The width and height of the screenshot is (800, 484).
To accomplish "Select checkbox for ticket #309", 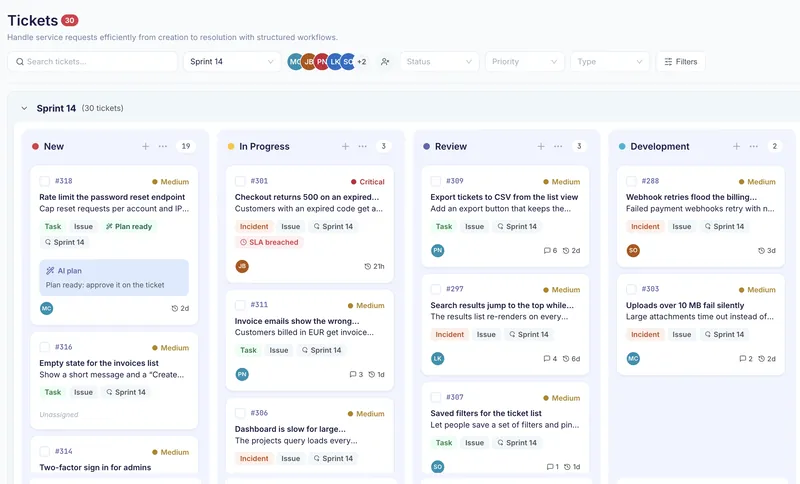I will tap(436, 181).
